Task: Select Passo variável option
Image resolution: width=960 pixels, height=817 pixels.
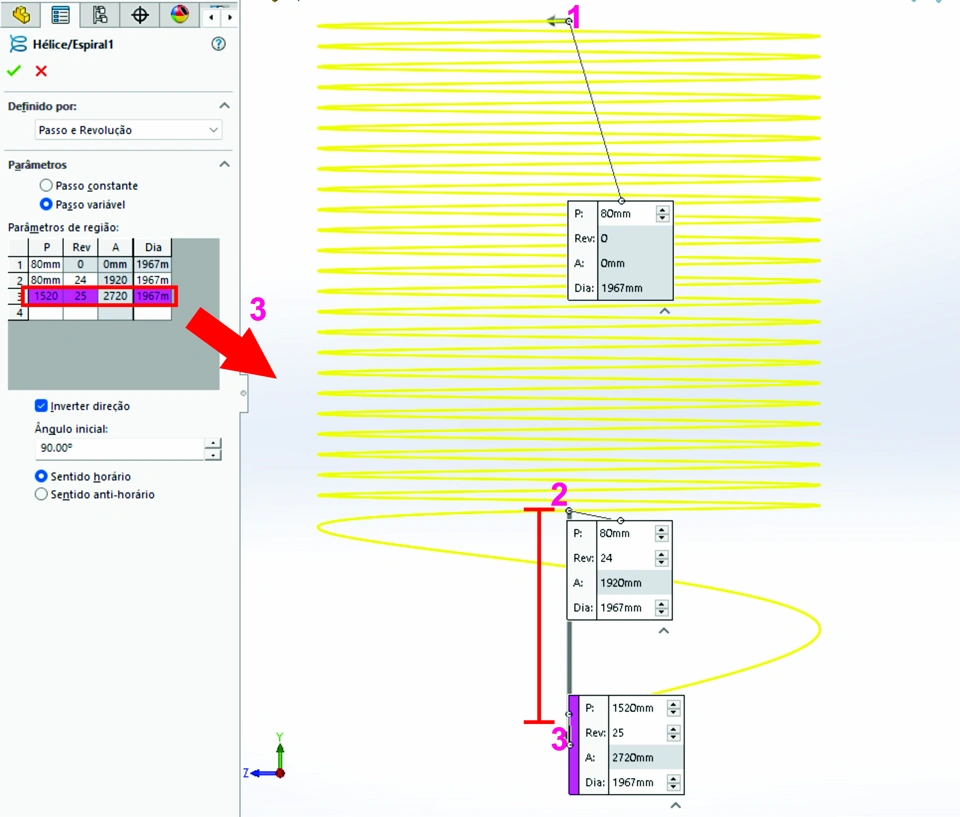Action: [x=46, y=204]
